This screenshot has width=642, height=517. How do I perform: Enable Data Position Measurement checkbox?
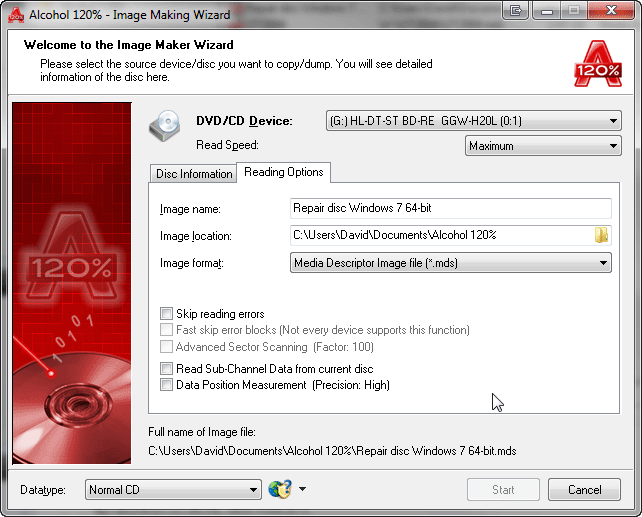(166, 385)
